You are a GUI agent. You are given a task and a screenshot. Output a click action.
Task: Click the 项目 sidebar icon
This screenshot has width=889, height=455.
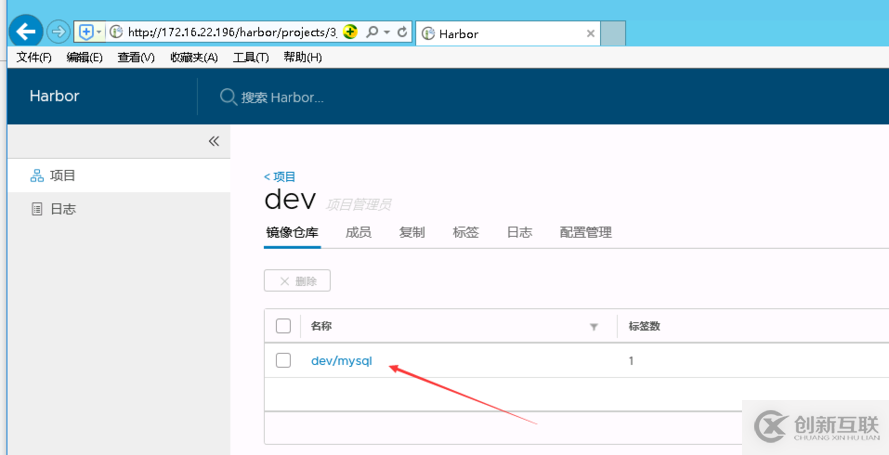click(37, 176)
